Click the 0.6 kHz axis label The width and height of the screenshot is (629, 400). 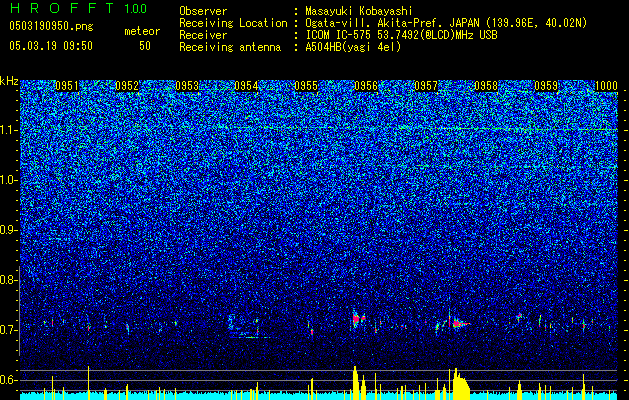pyautogui.click(x=9, y=380)
